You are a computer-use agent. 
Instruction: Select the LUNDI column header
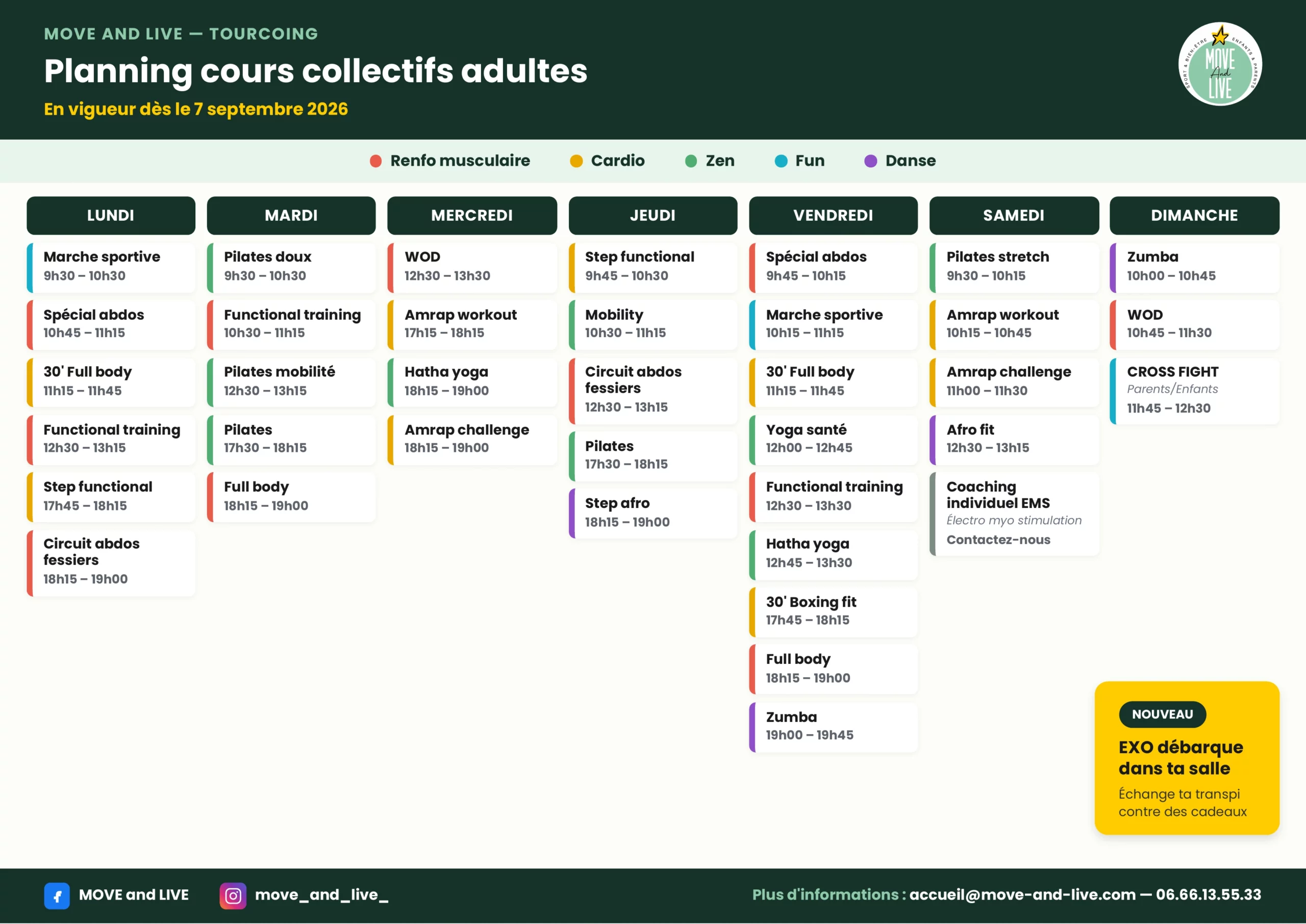click(x=111, y=216)
